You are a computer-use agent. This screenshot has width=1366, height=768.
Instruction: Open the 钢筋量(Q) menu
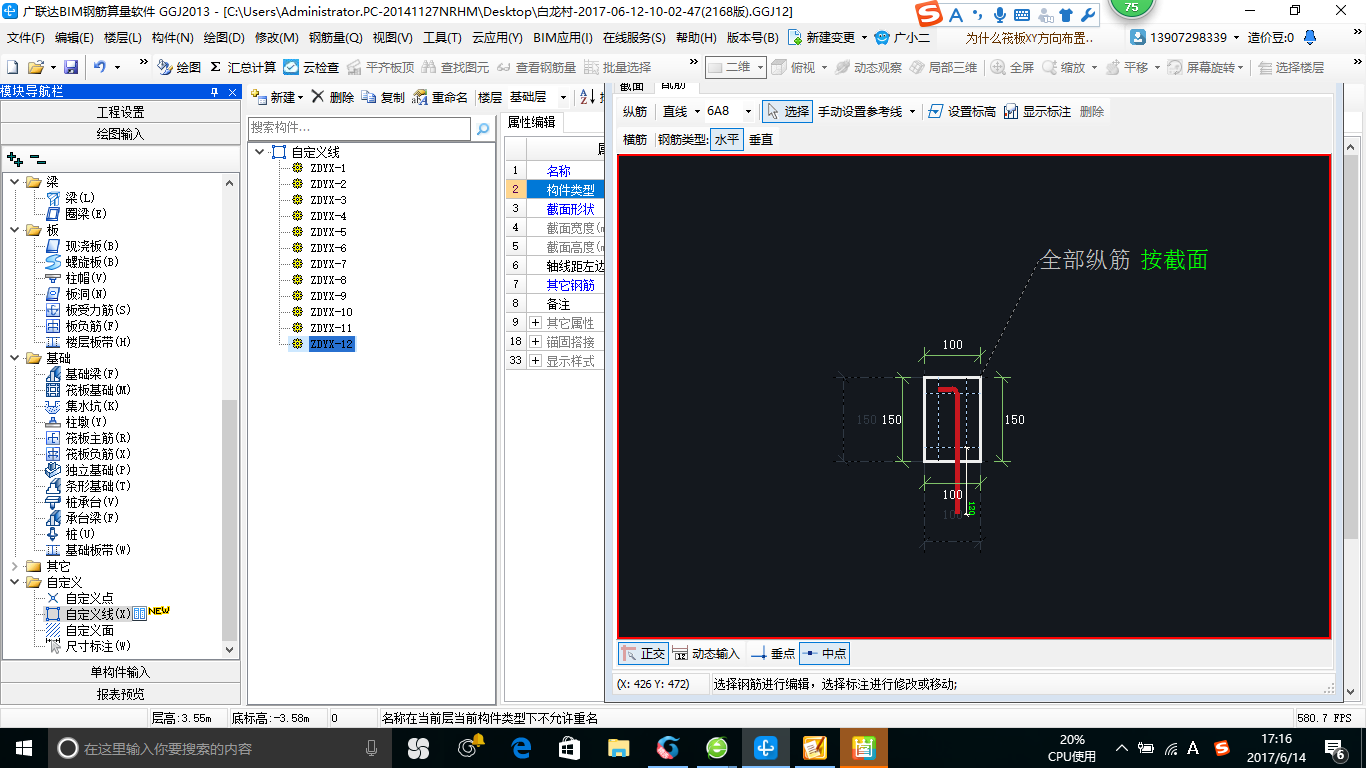(335, 37)
